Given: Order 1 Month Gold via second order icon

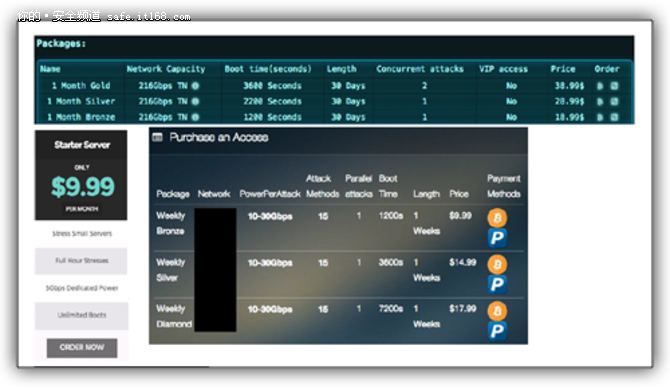Looking at the screenshot, I should point(614,86).
